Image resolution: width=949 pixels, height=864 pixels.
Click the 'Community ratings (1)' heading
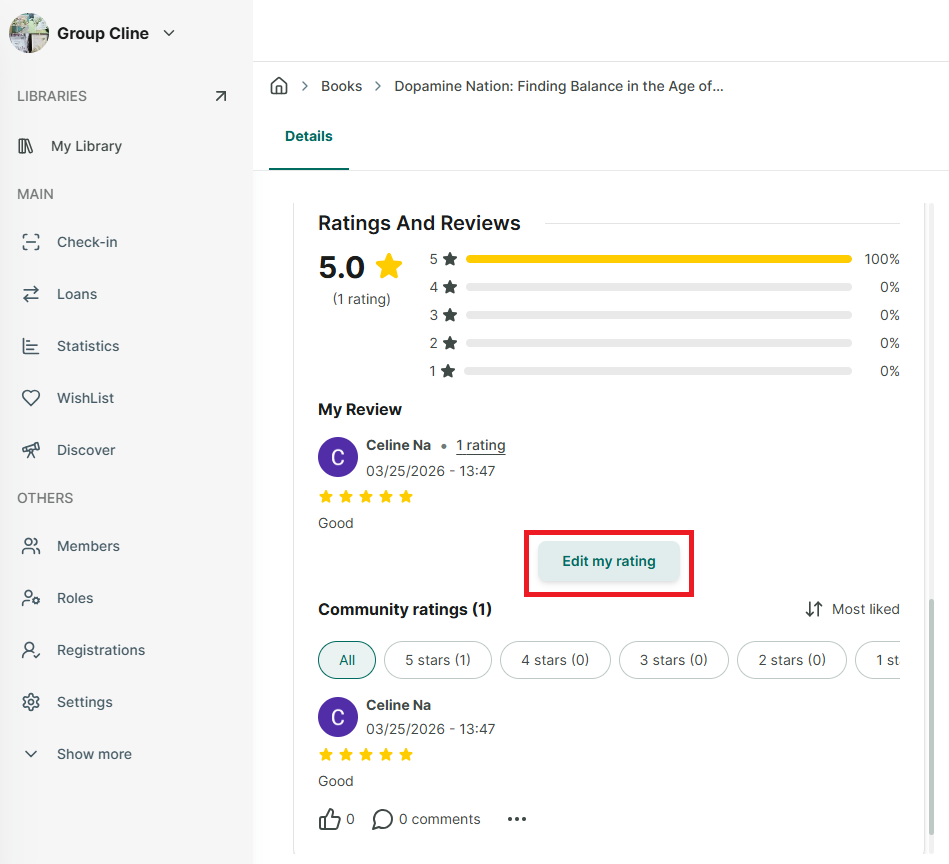pyautogui.click(x=405, y=609)
